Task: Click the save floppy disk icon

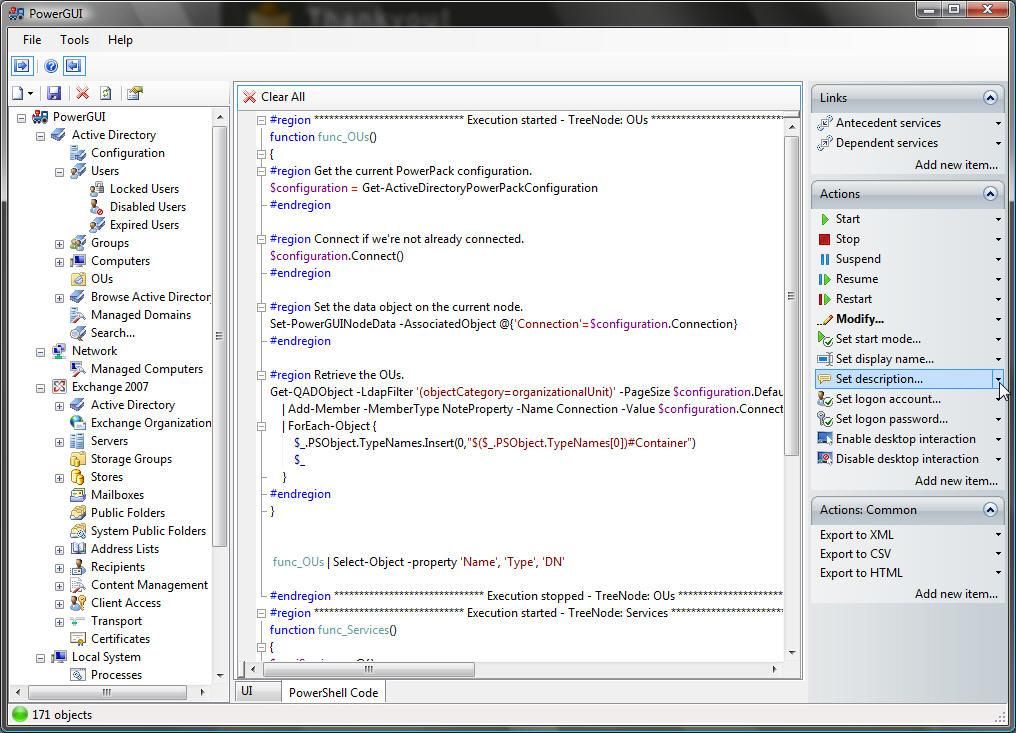Action: click(54, 93)
